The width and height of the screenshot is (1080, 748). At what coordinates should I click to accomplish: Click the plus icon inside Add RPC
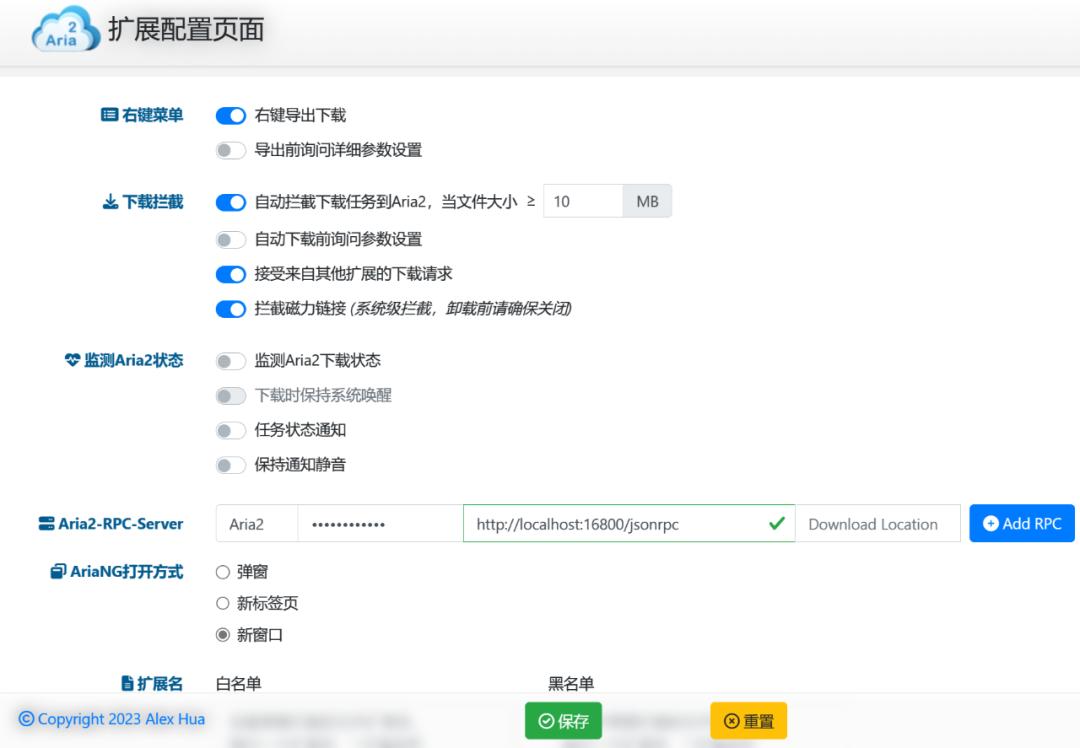pos(990,523)
